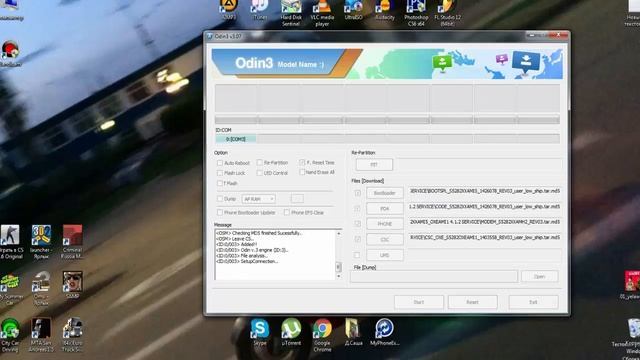Image resolution: width=640 pixels, height=360 pixels.
Task: Select the Audacity desktop icon
Action: click(x=384, y=10)
